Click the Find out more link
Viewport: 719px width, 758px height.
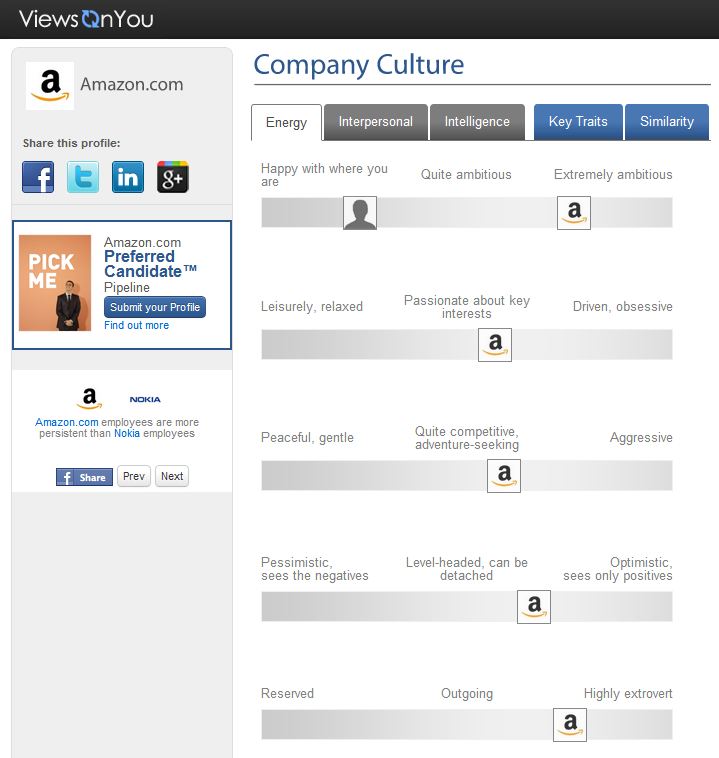(136, 325)
